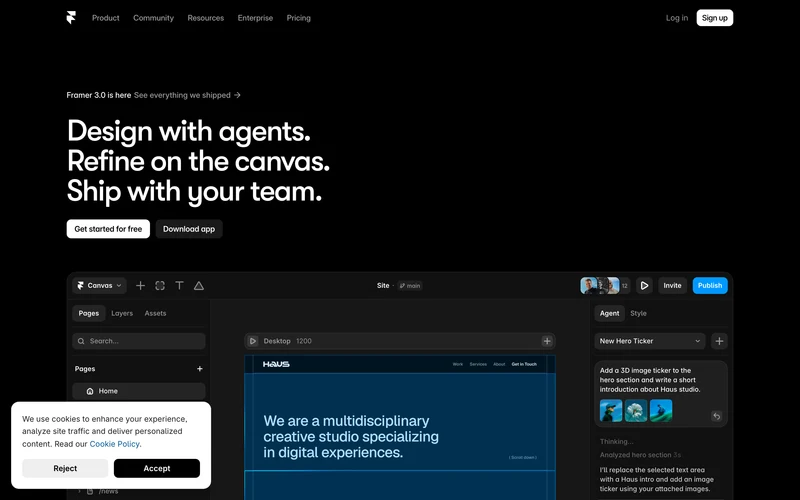Click the Desktop breakpoint play icon
The width and height of the screenshot is (800, 500).
coord(253,341)
